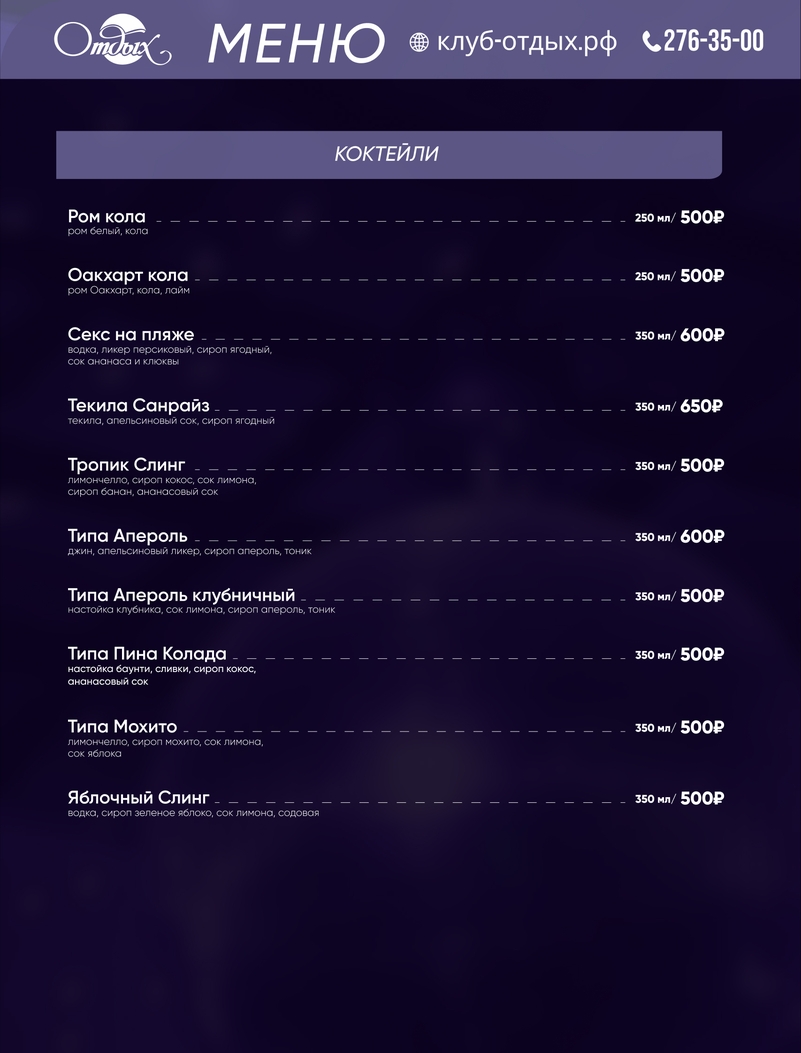Select Типа Апероль клубничный cocktail
The image size is (801, 1053).
pos(182,596)
